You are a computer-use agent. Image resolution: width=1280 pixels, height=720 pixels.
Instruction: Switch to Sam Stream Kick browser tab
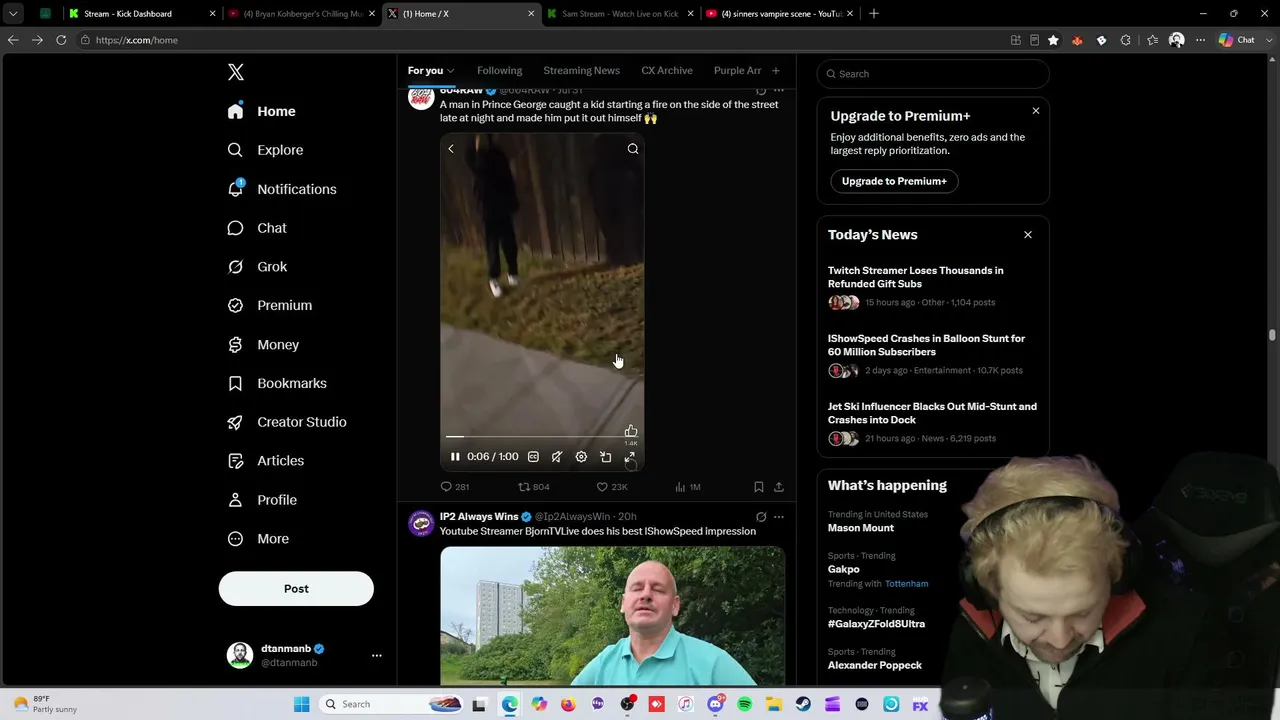click(x=619, y=14)
